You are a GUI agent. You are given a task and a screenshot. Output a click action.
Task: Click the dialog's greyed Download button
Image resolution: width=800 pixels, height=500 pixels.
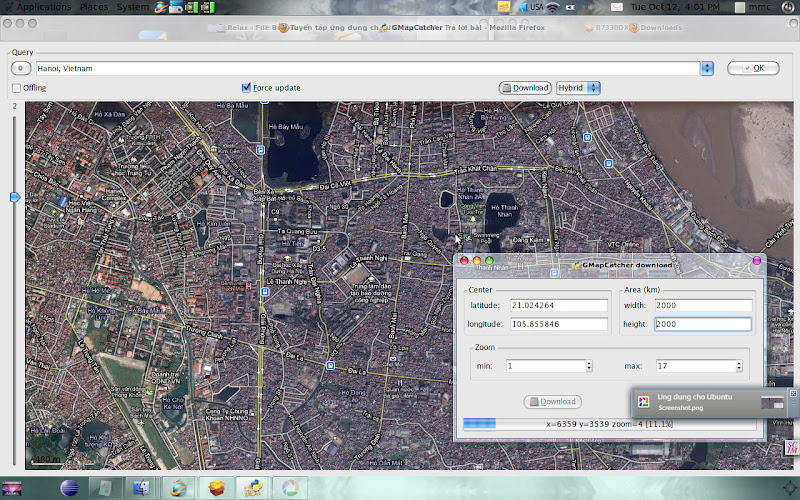pyautogui.click(x=553, y=402)
